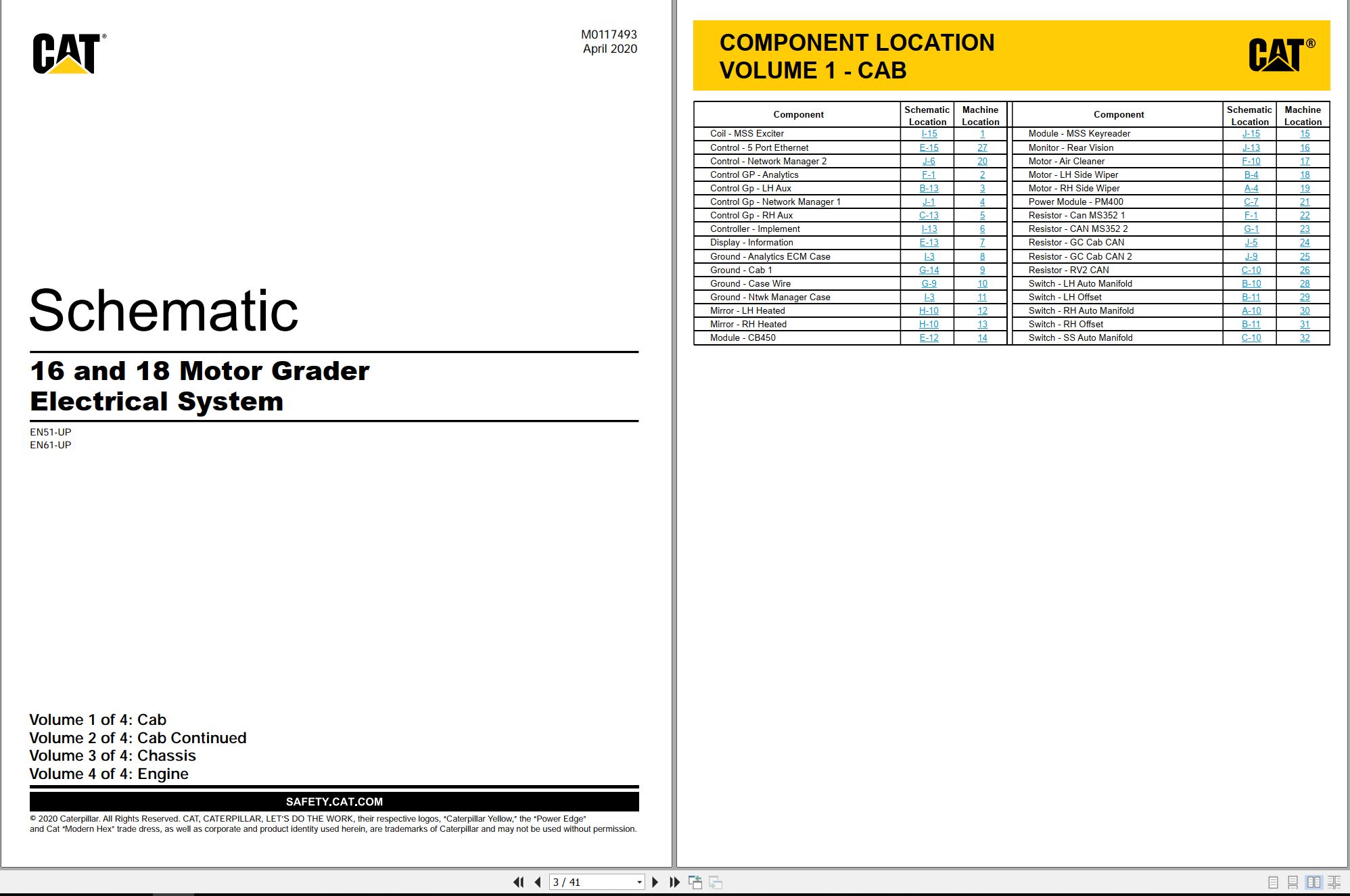The height and width of the screenshot is (896, 1350).
Task: Open A-10 link for Switch - RH Auto Manifold
Action: click(x=1251, y=310)
